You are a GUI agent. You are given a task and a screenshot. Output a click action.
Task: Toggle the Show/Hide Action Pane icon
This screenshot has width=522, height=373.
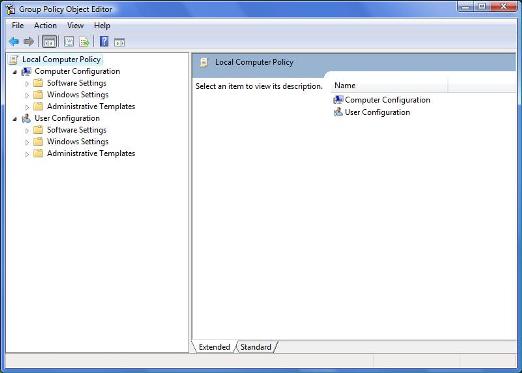[x=119, y=42]
